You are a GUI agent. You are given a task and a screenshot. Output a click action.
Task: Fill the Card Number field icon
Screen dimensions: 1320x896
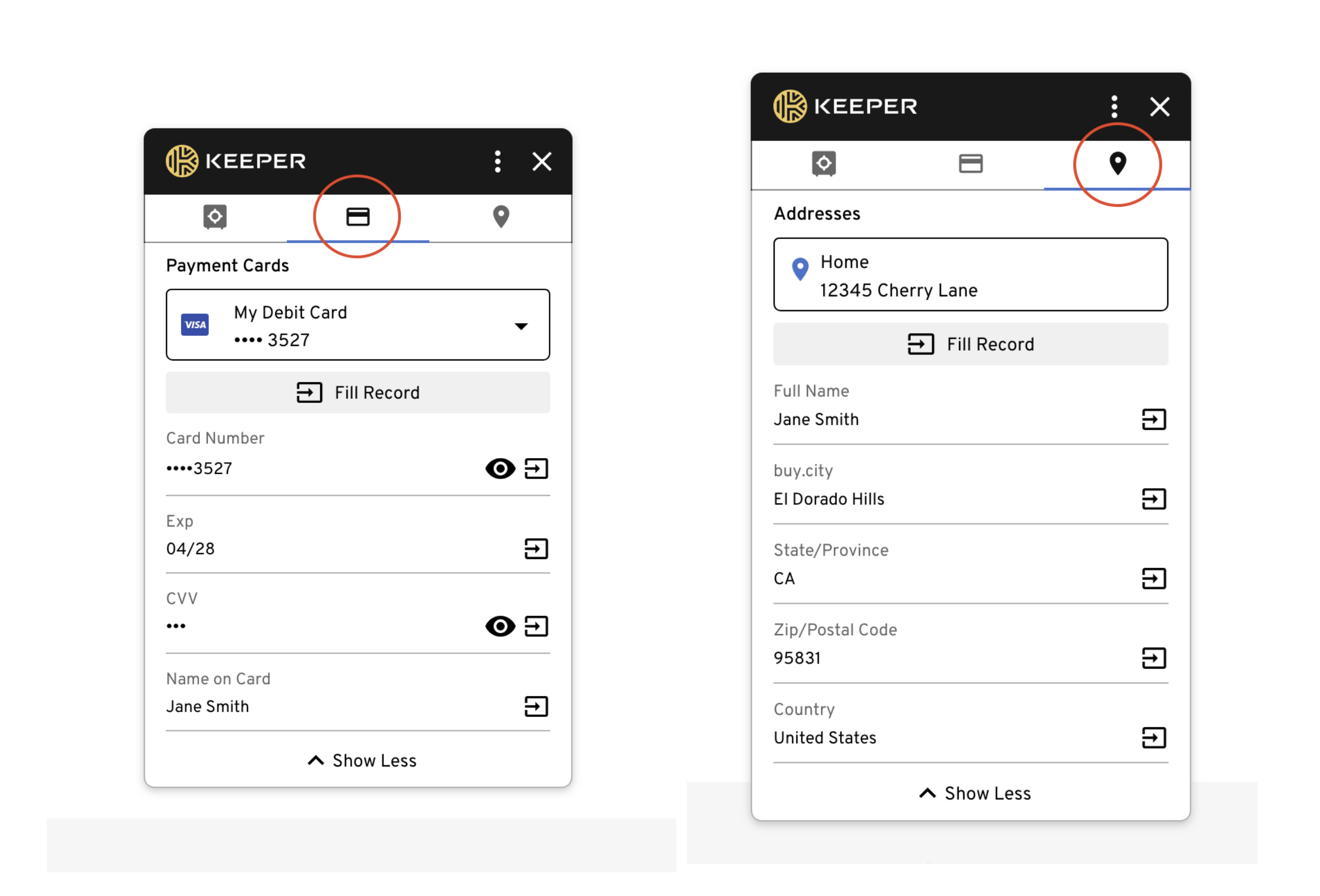(536, 469)
